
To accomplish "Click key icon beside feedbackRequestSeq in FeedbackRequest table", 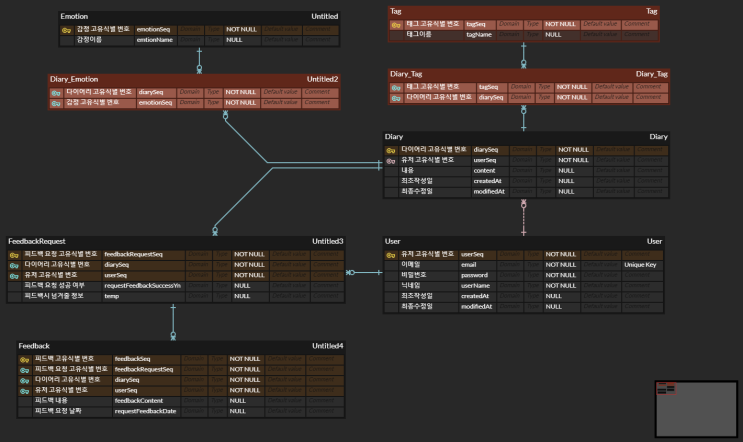I will pyautogui.click(x=14, y=255).
